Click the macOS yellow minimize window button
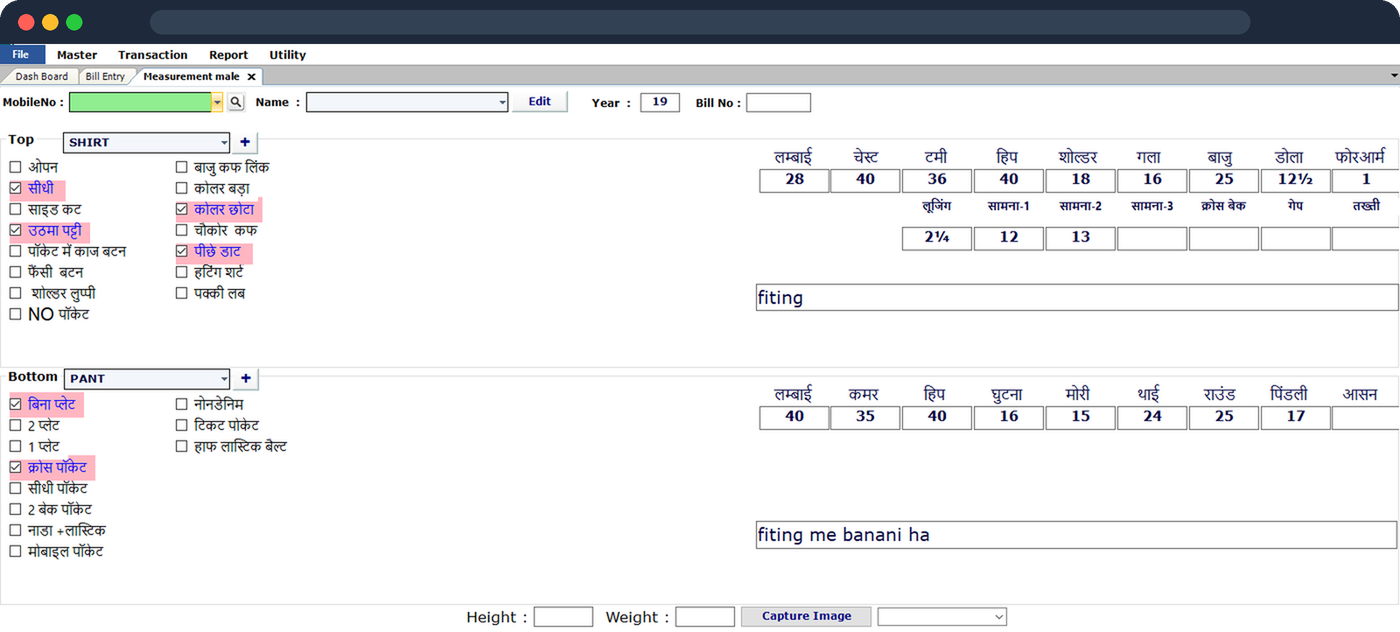 tap(50, 22)
